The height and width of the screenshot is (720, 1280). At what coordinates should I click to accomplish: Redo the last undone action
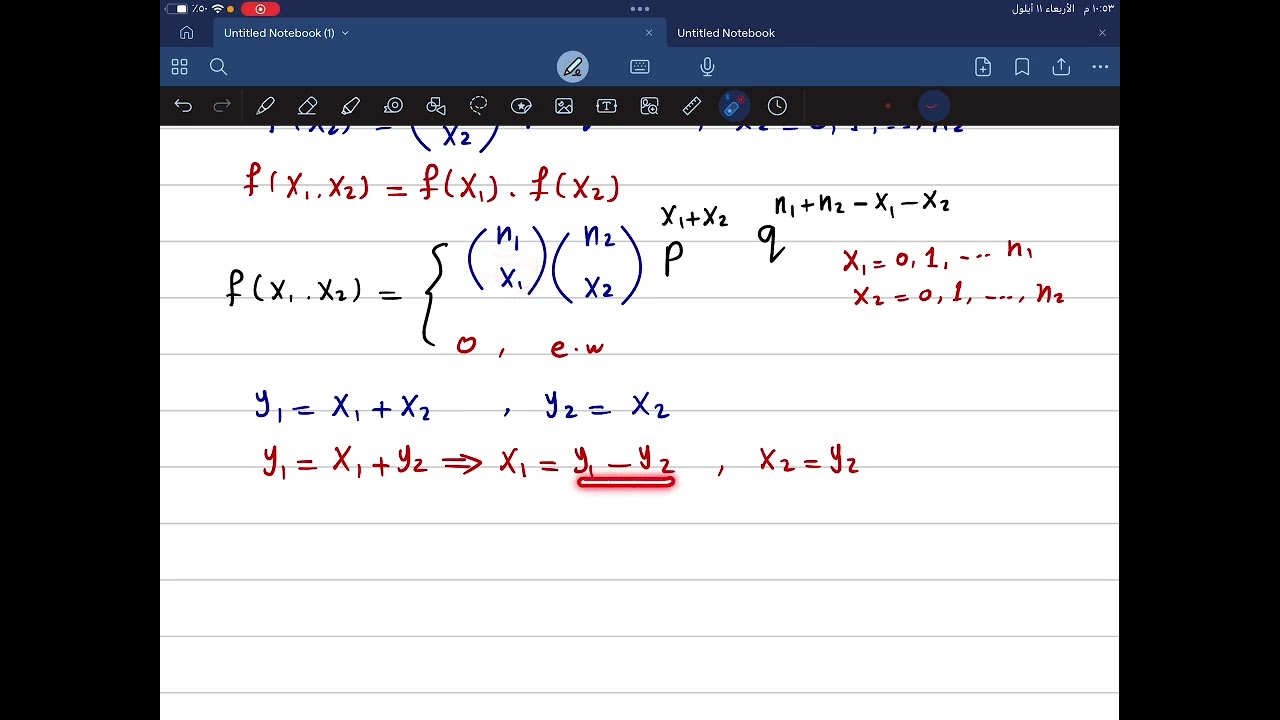[x=222, y=105]
